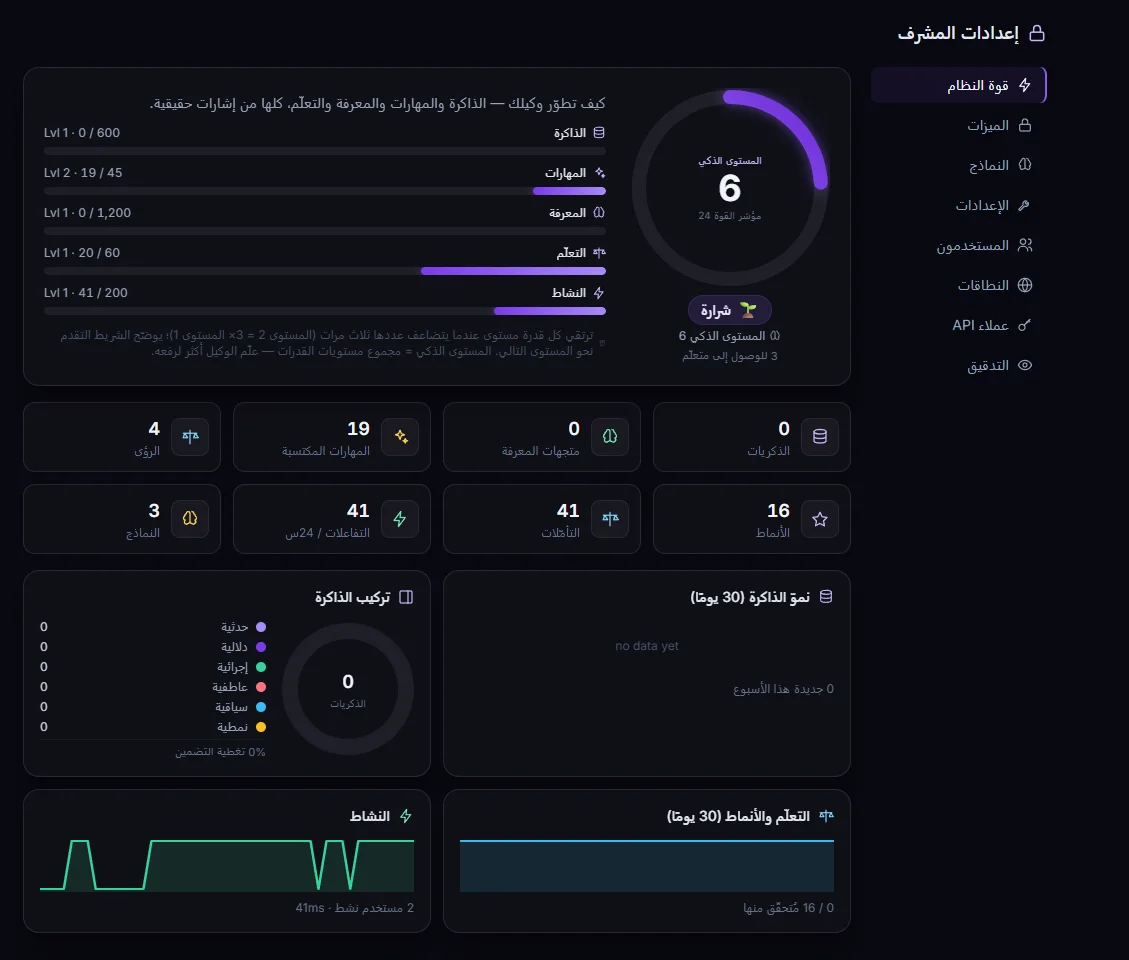Screen dimensions: 1129x960
Task: Go to the النماذج sidebar section
Action: pos(958,166)
